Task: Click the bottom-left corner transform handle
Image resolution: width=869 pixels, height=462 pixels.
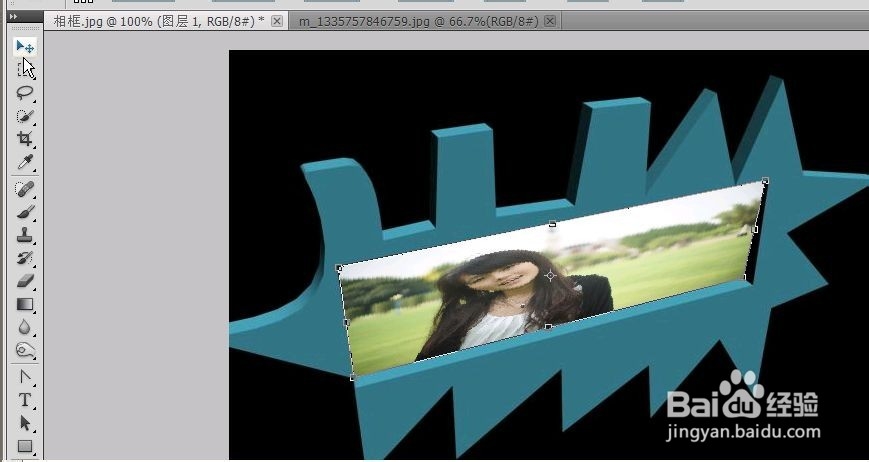Action: (x=352, y=378)
